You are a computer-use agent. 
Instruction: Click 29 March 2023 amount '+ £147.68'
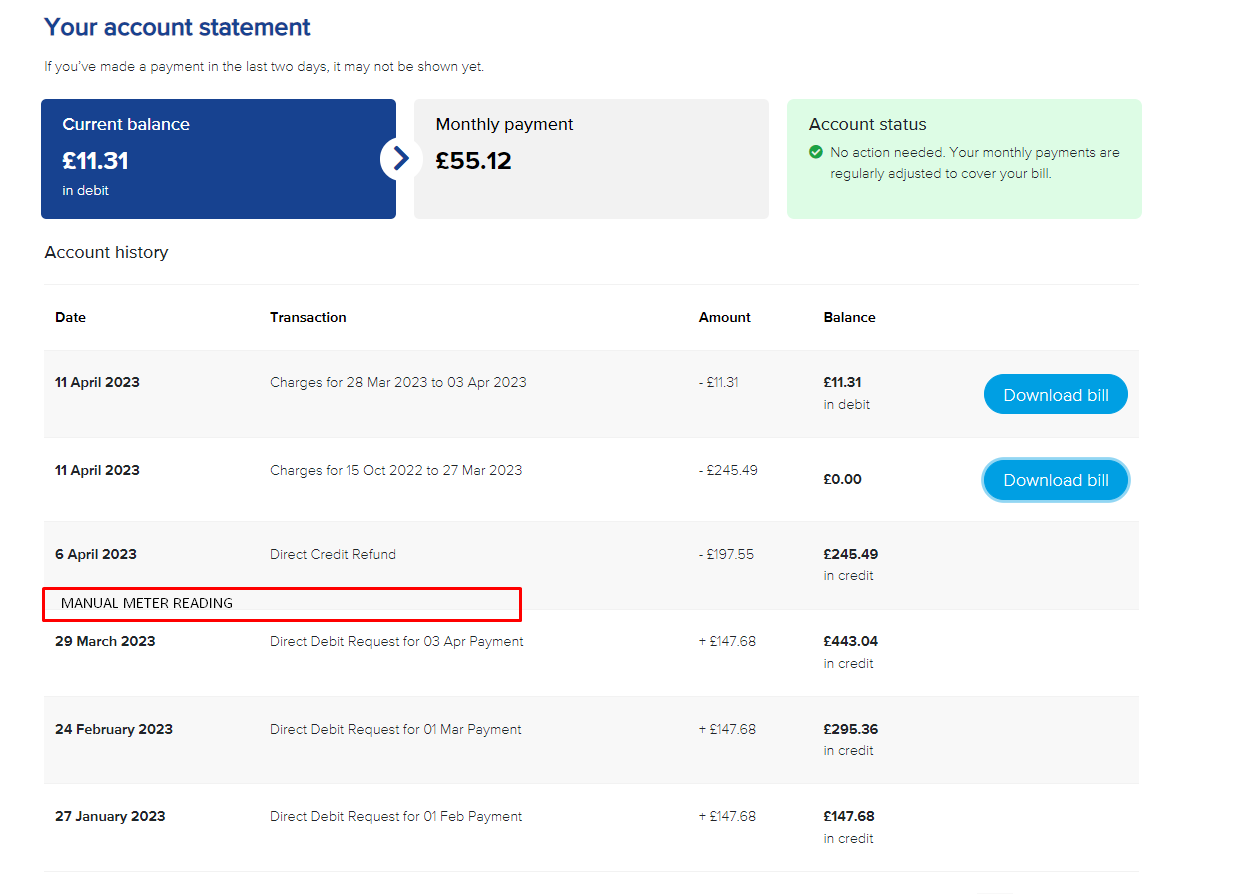(727, 641)
